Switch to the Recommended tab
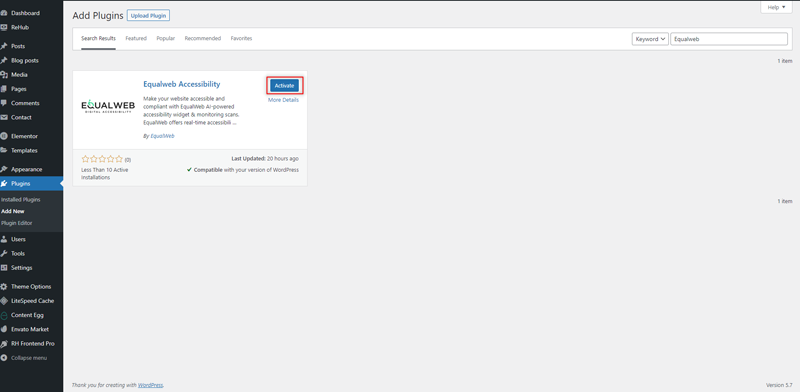The height and width of the screenshot is (392, 800). (x=203, y=39)
